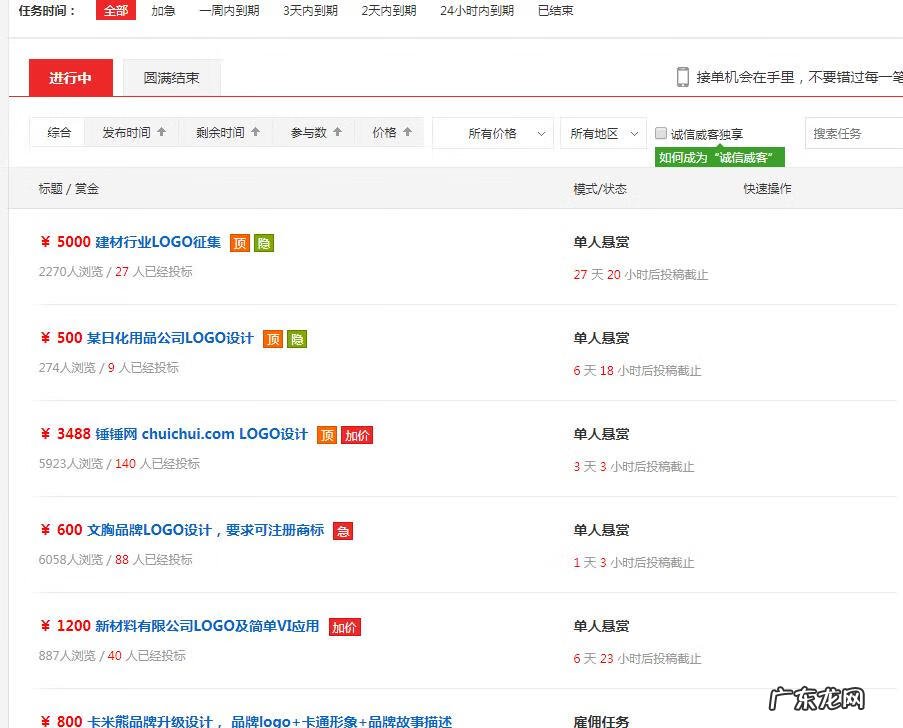
Task: Click the 加价 badge on 锤锤网 LOGO task
Action: tap(357, 435)
